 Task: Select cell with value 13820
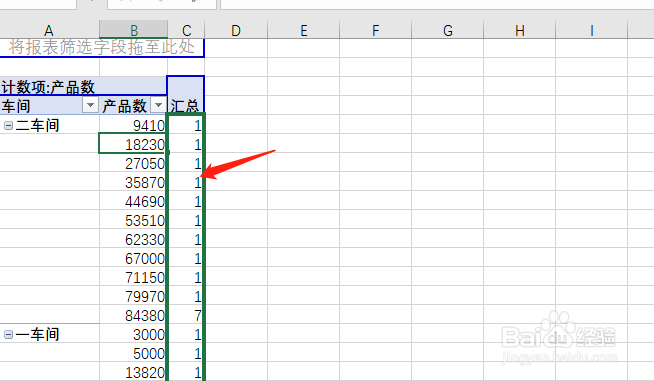click(133, 372)
